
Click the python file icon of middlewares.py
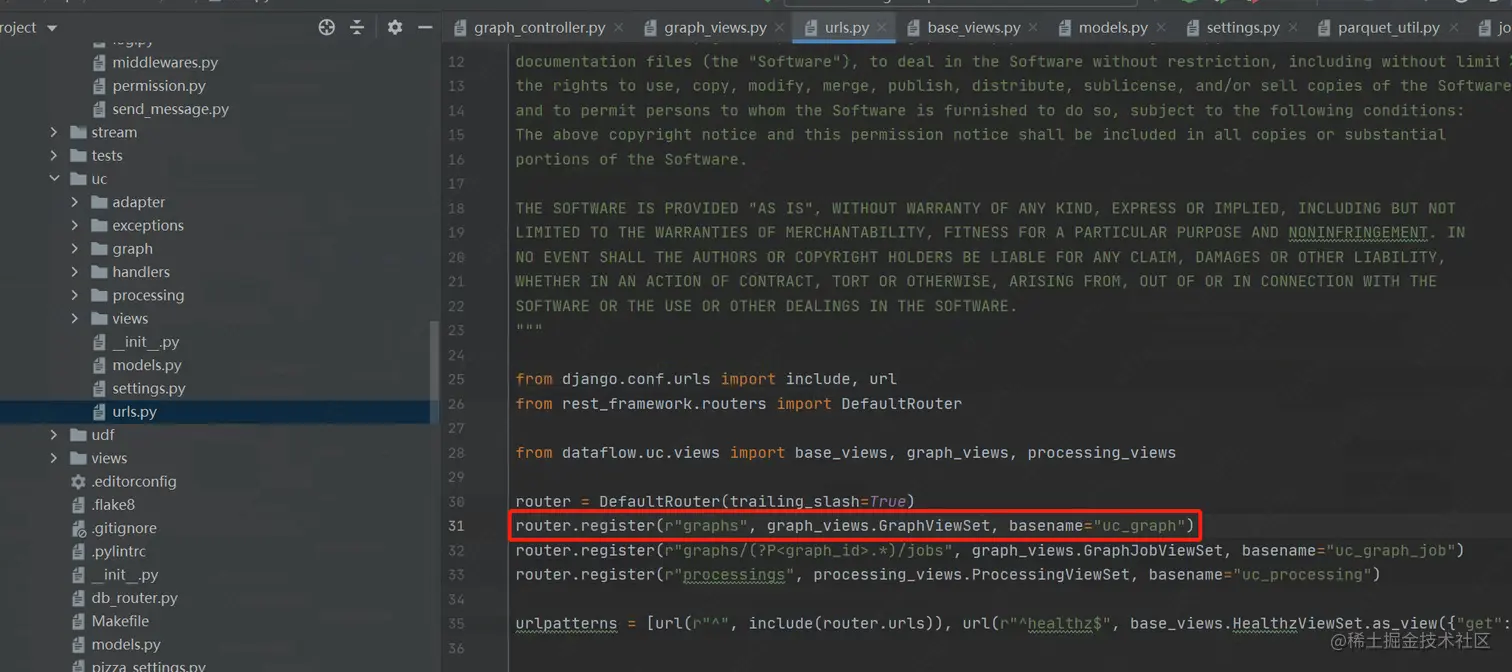[99, 62]
